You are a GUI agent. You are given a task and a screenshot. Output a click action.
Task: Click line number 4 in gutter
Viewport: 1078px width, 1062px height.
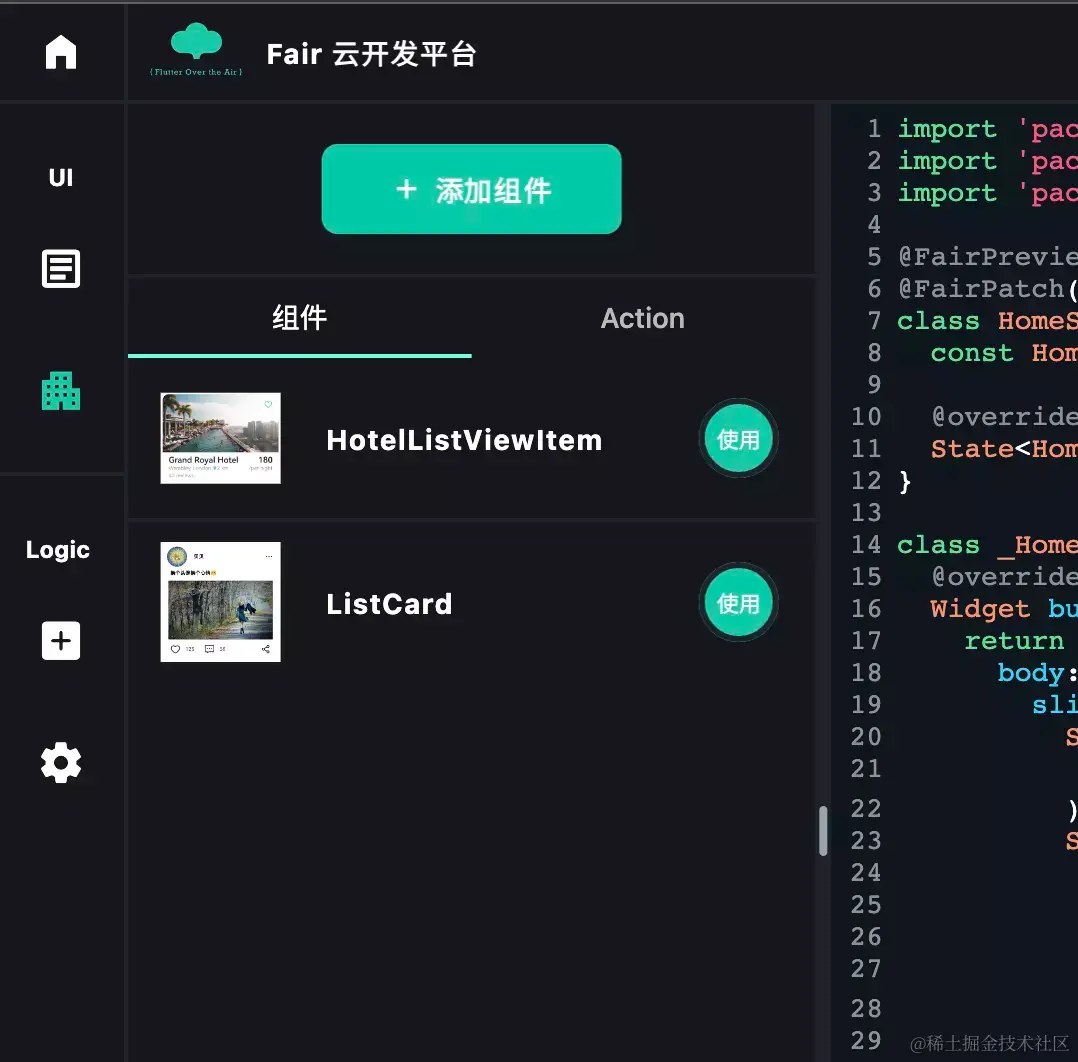coord(874,224)
